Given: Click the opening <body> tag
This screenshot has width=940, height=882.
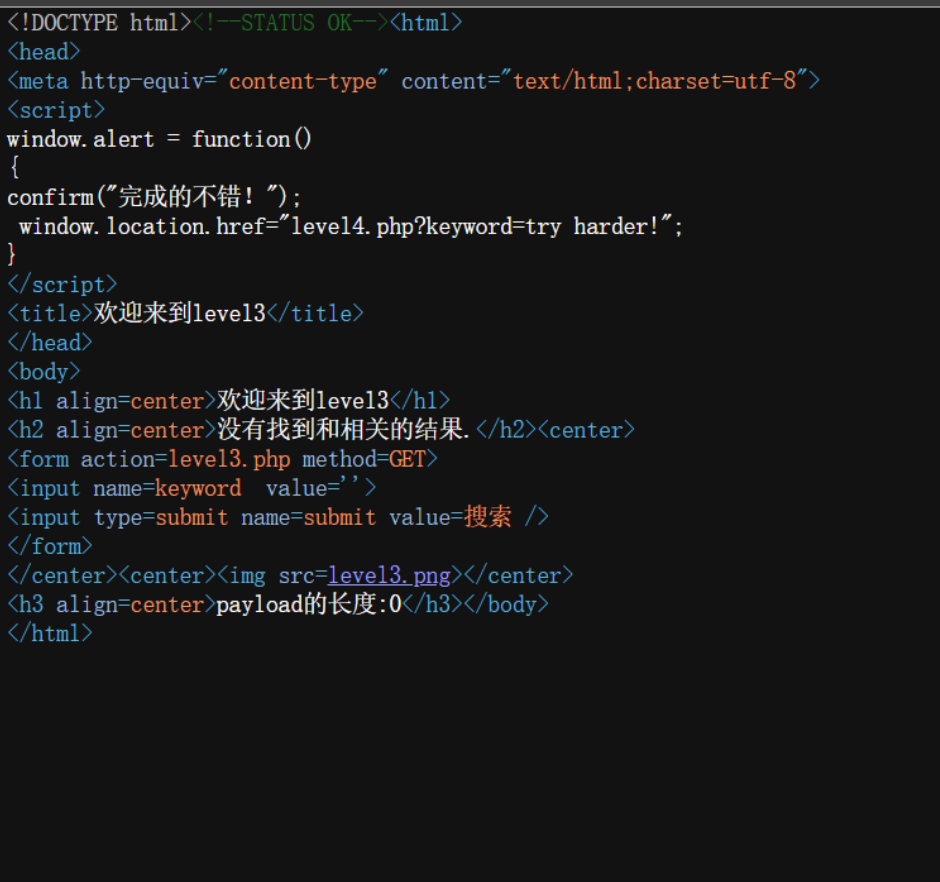Looking at the screenshot, I should 43,372.
